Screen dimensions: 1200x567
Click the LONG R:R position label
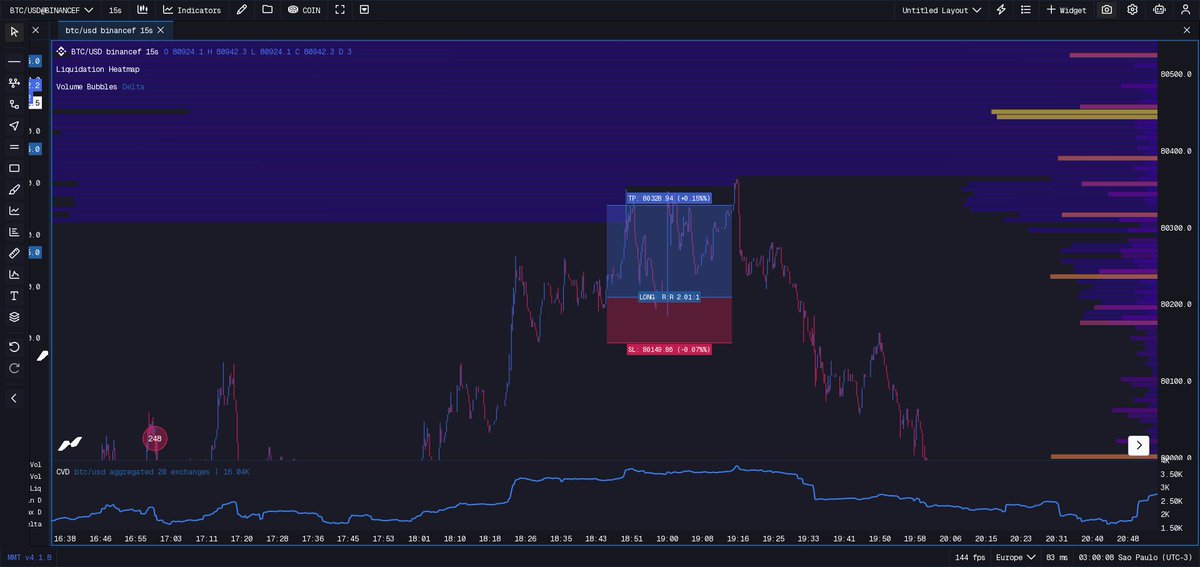(669, 297)
